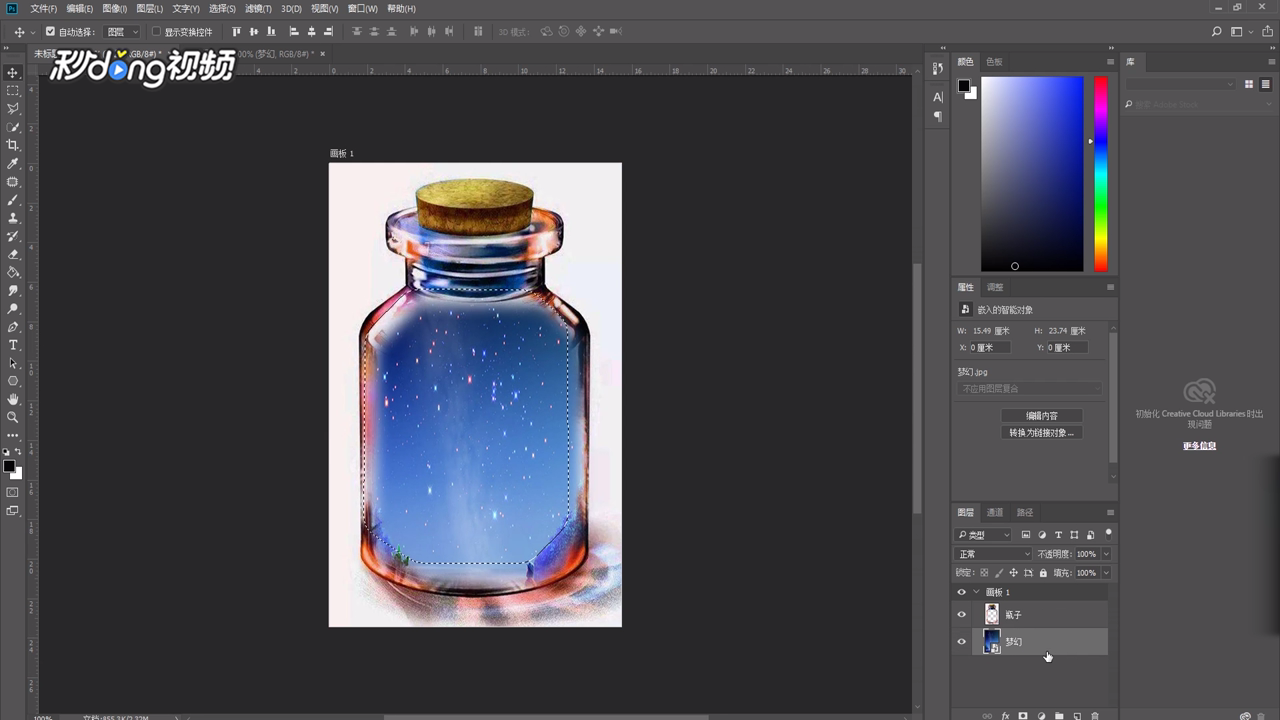Click the 编辑内容 button
The width and height of the screenshot is (1280, 720).
click(x=1041, y=416)
